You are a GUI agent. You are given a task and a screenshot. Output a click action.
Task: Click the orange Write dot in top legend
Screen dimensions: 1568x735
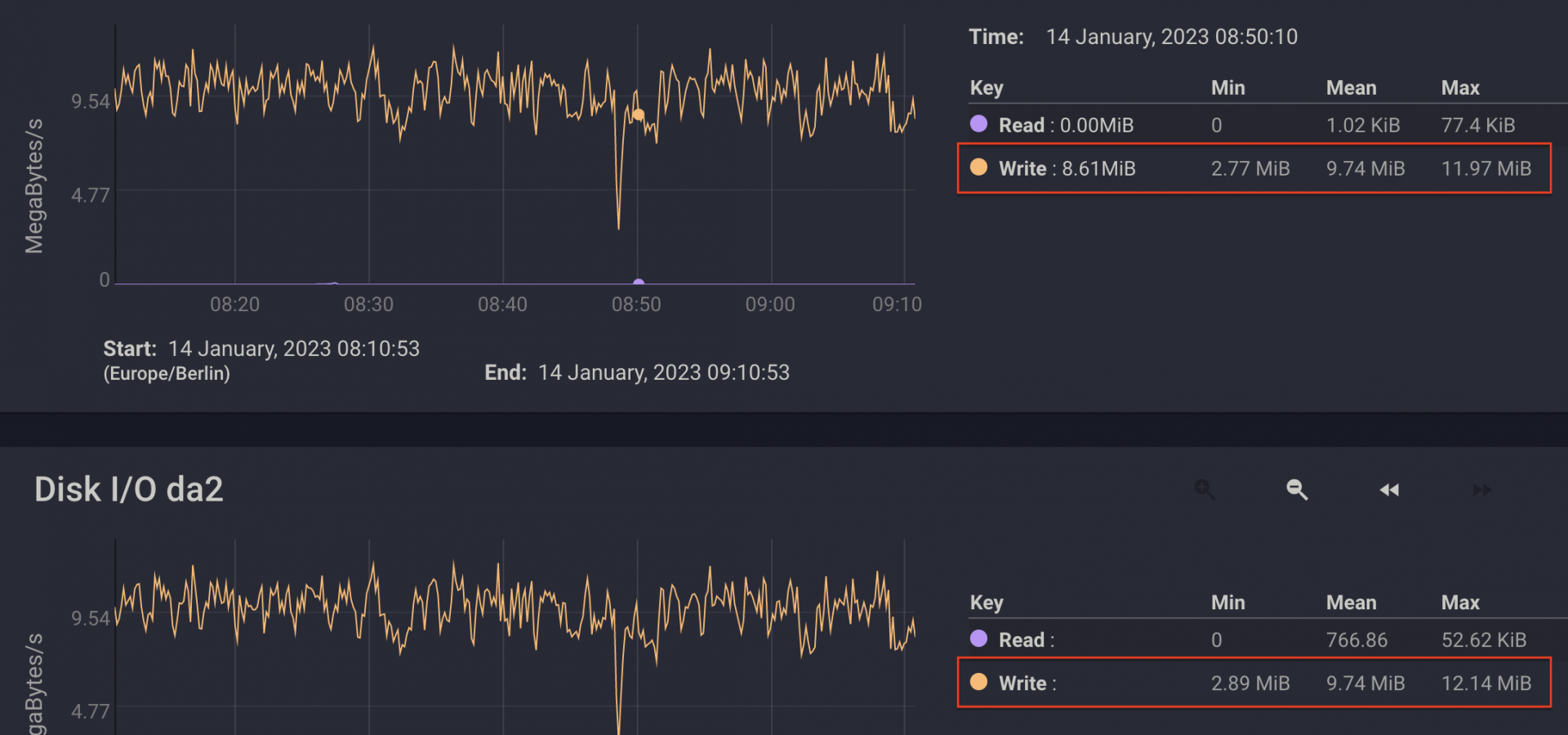(978, 167)
